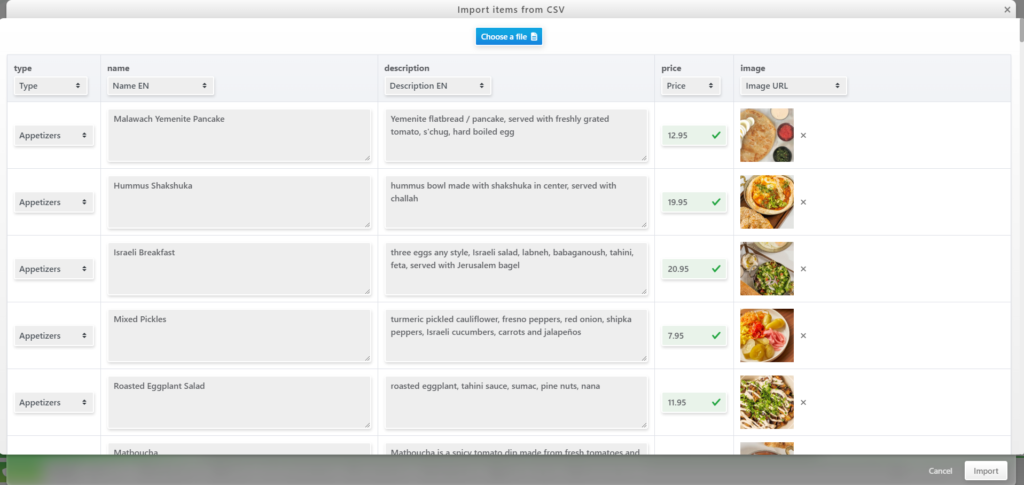The image size is (1024, 485).
Task: Remove the Mixed Pickles image
Action: 803,336
